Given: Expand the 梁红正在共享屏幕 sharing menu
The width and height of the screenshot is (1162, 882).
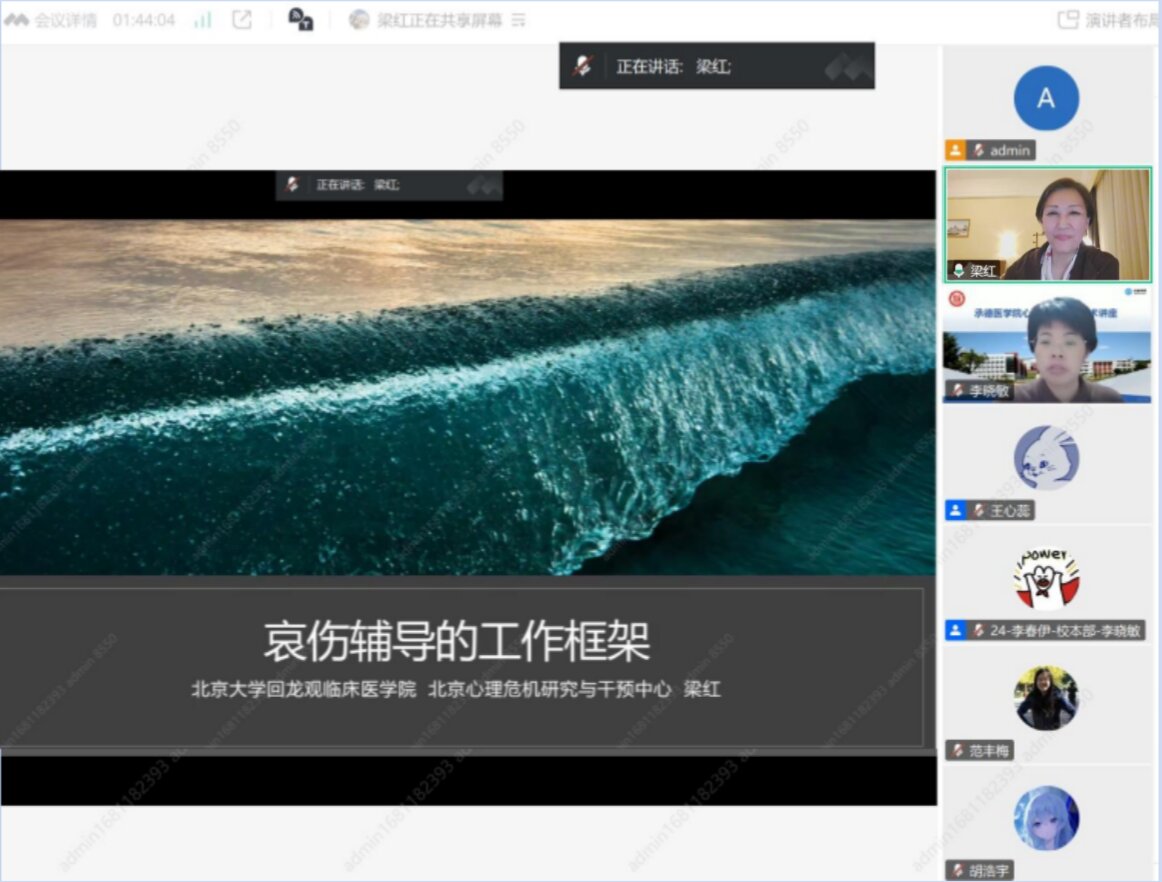Looking at the screenshot, I should coord(518,20).
